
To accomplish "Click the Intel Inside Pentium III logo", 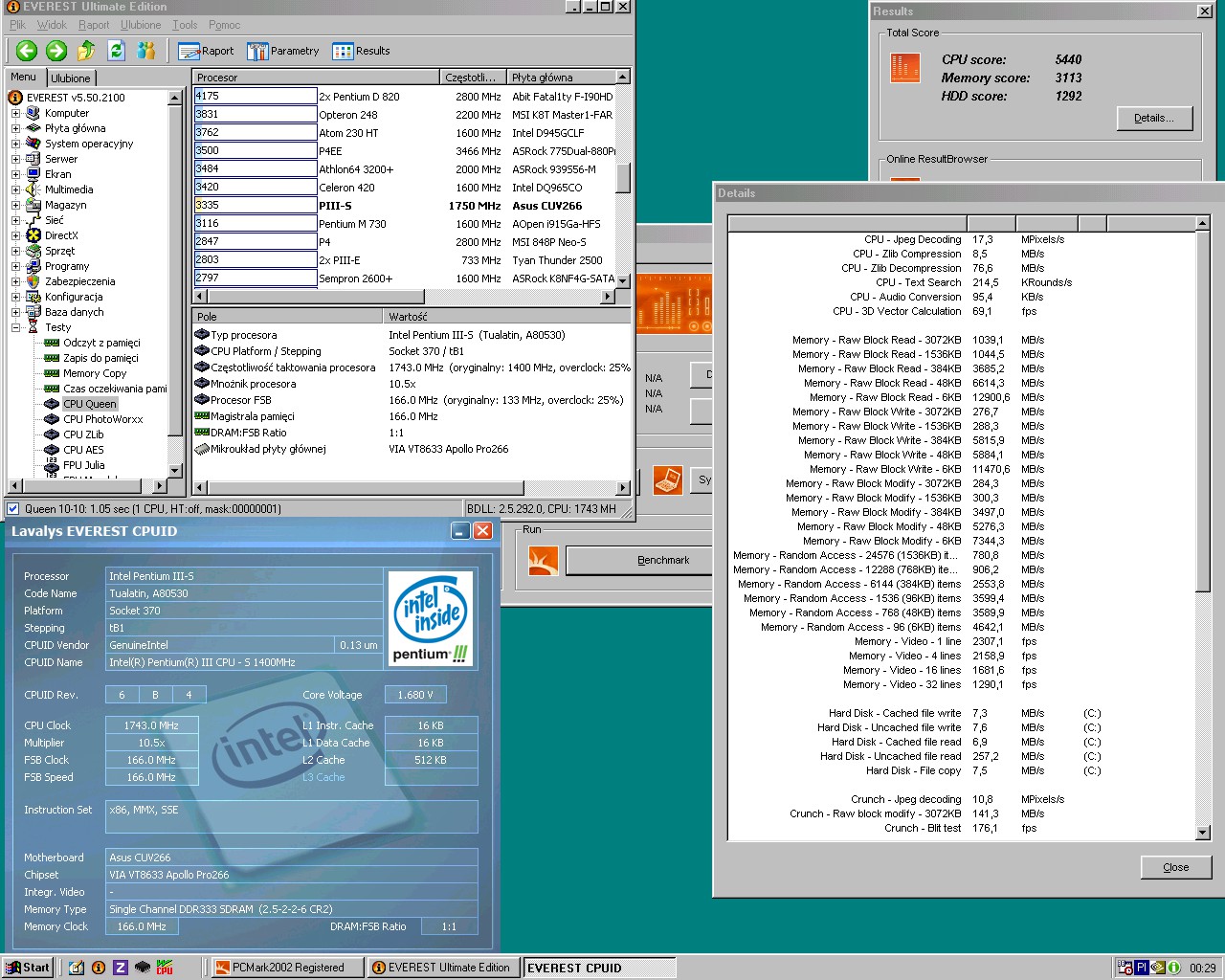I will [432, 617].
